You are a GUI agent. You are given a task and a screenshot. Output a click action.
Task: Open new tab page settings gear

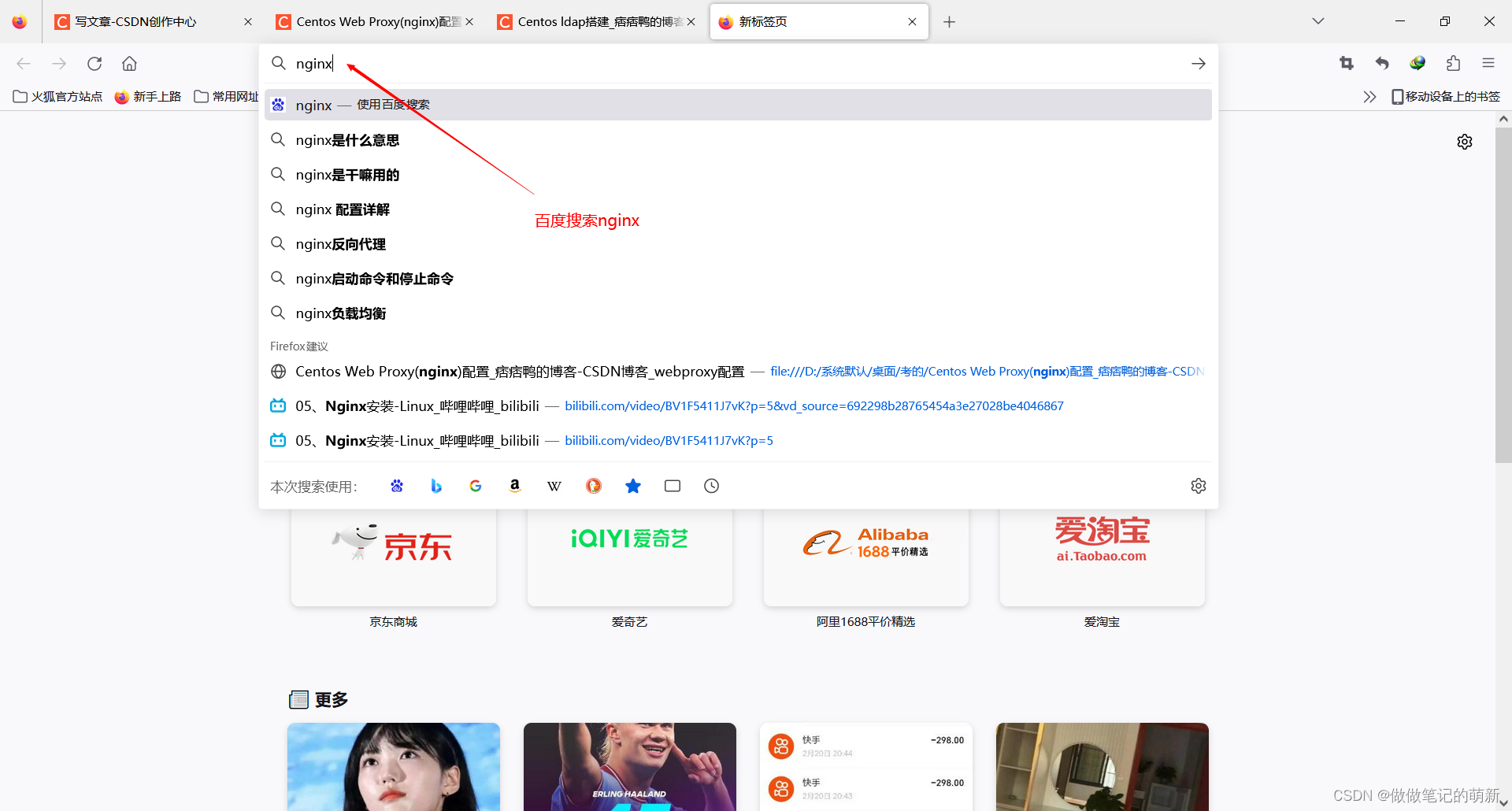pyautogui.click(x=1465, y=142)
